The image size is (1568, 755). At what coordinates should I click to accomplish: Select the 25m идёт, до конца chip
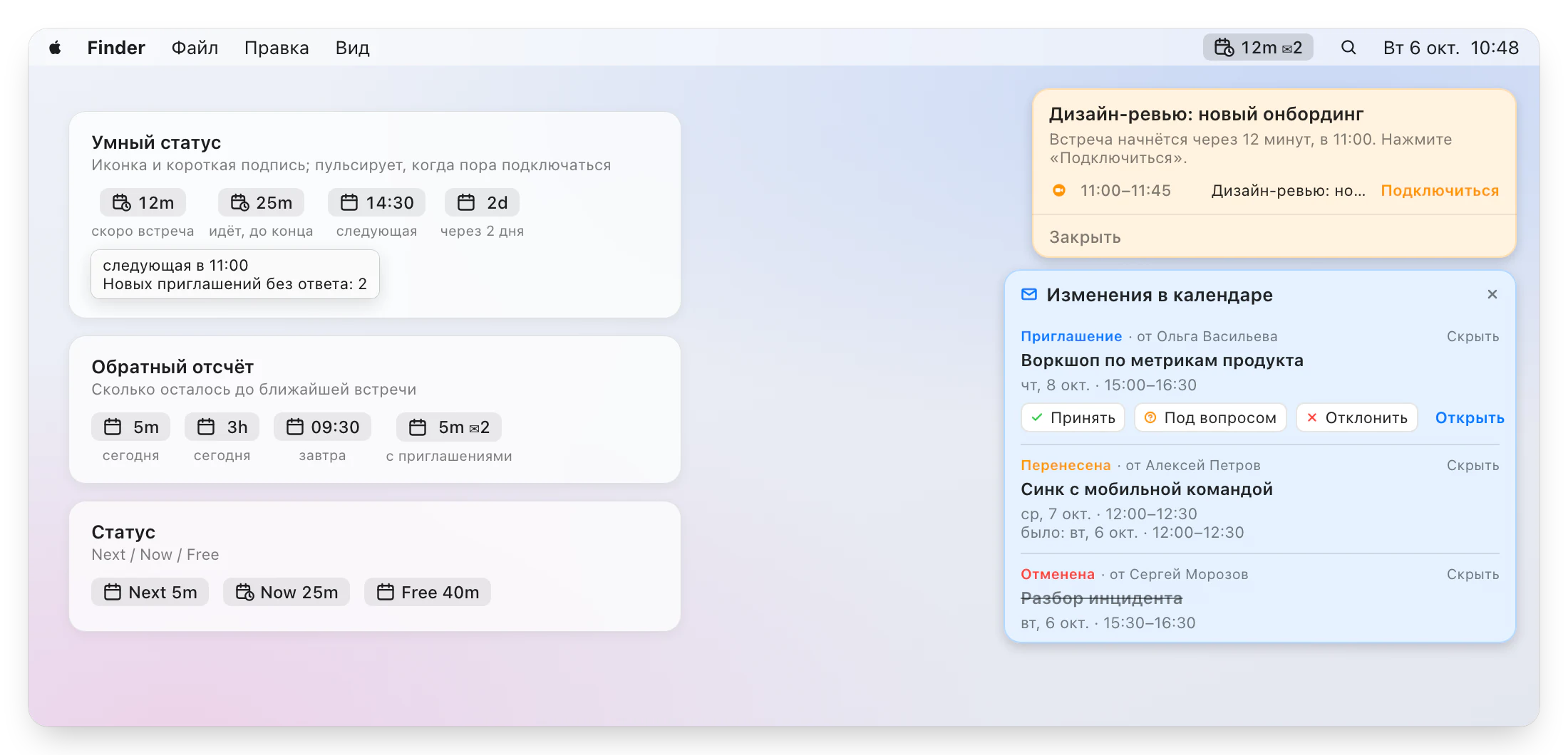[x=261, y=203]
